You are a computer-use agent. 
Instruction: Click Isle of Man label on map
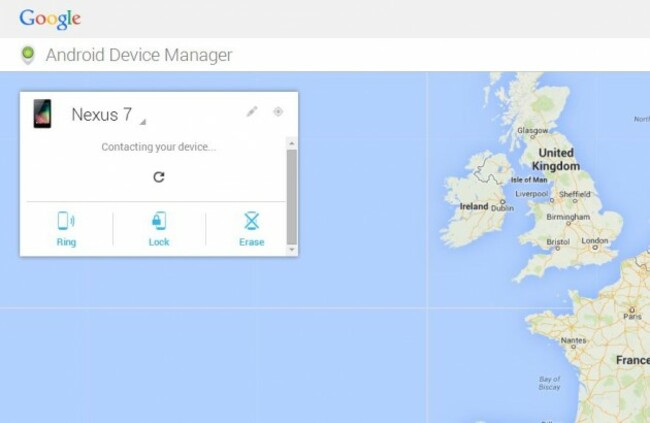point(529,180)
